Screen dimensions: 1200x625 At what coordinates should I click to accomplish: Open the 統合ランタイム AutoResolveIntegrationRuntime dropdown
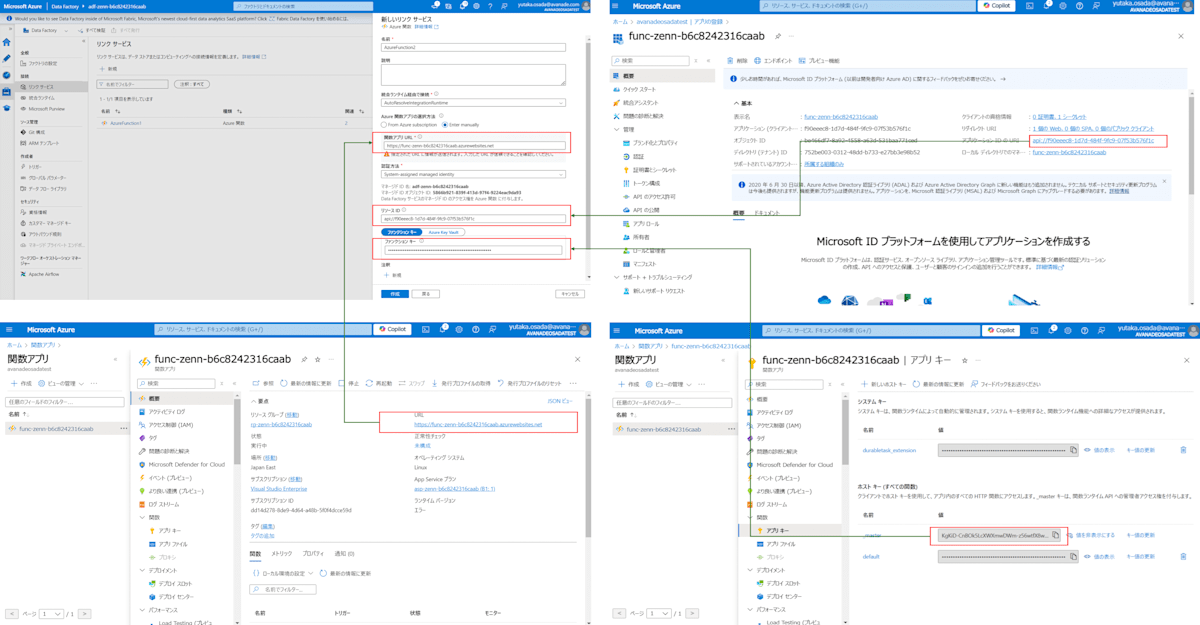[x=474, y=102]
